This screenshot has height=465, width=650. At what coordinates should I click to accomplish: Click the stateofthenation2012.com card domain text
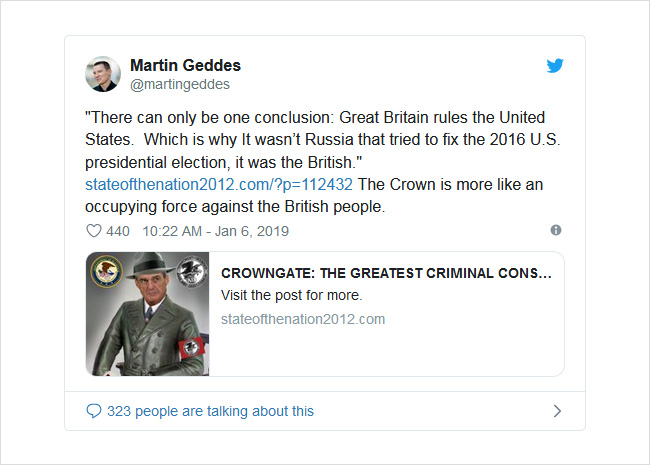303,319
